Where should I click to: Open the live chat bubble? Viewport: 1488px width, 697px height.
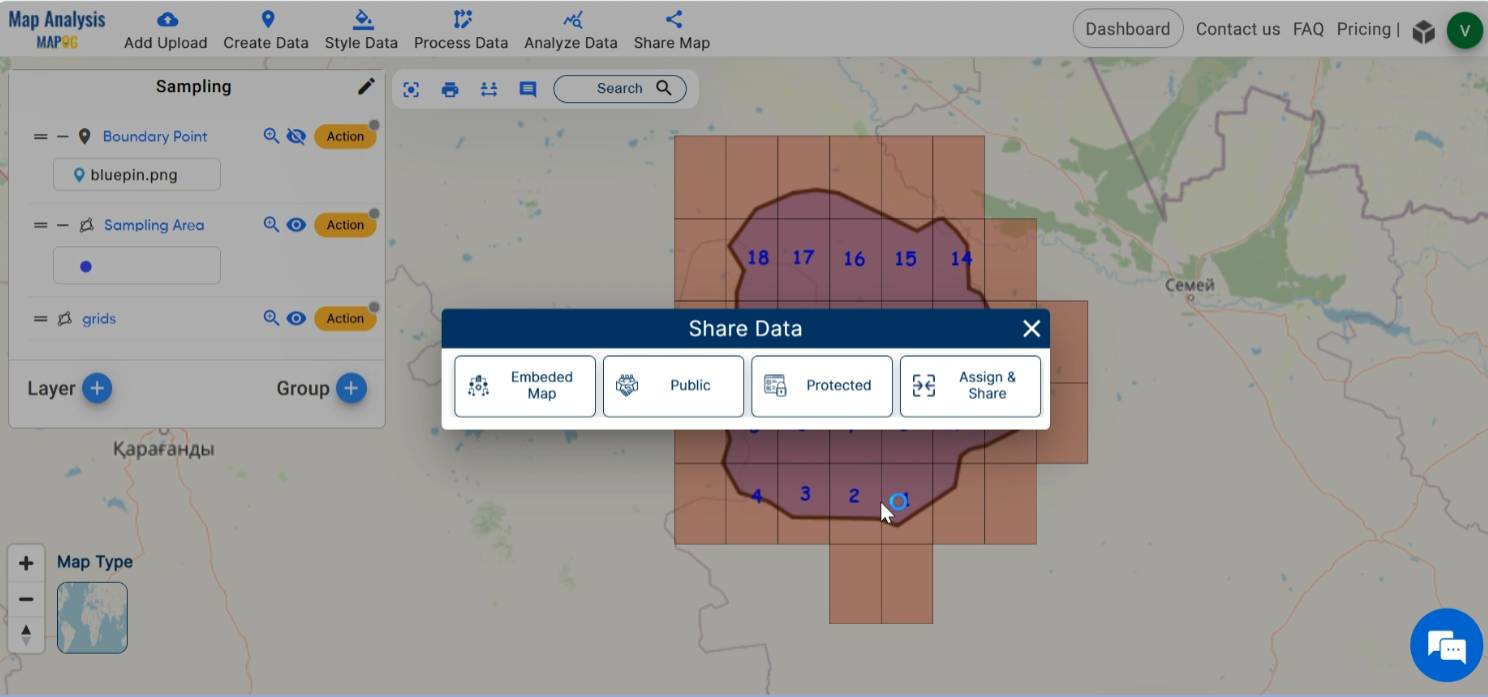point(1446,645)
